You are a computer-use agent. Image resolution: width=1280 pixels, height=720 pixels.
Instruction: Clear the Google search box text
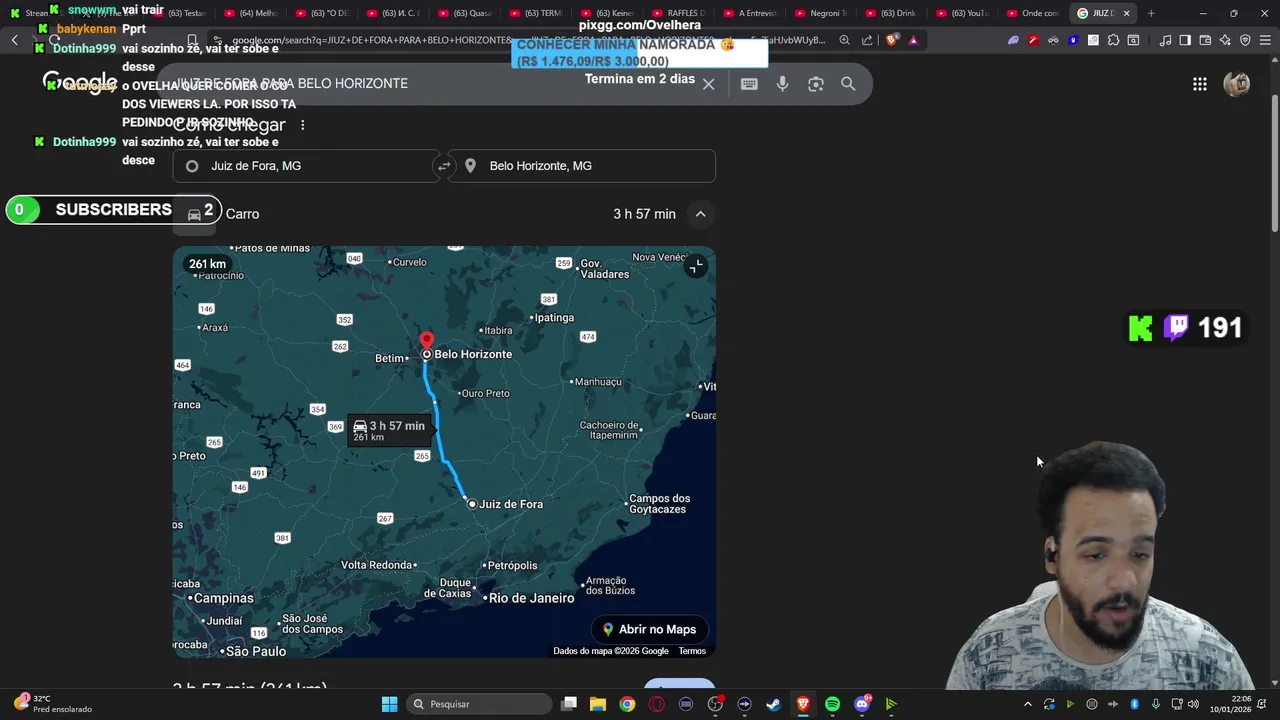(x=708, y=84)
